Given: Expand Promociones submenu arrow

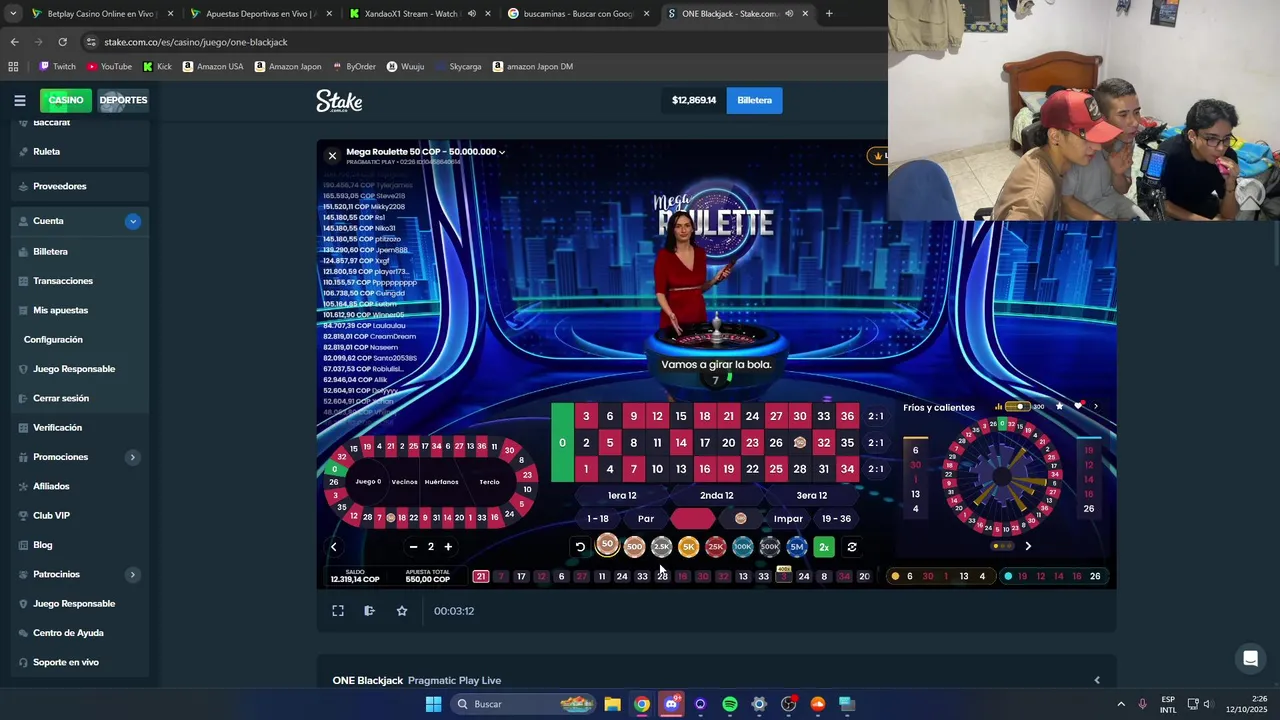Looking at the screenshot, I should (x=133, y=457).
